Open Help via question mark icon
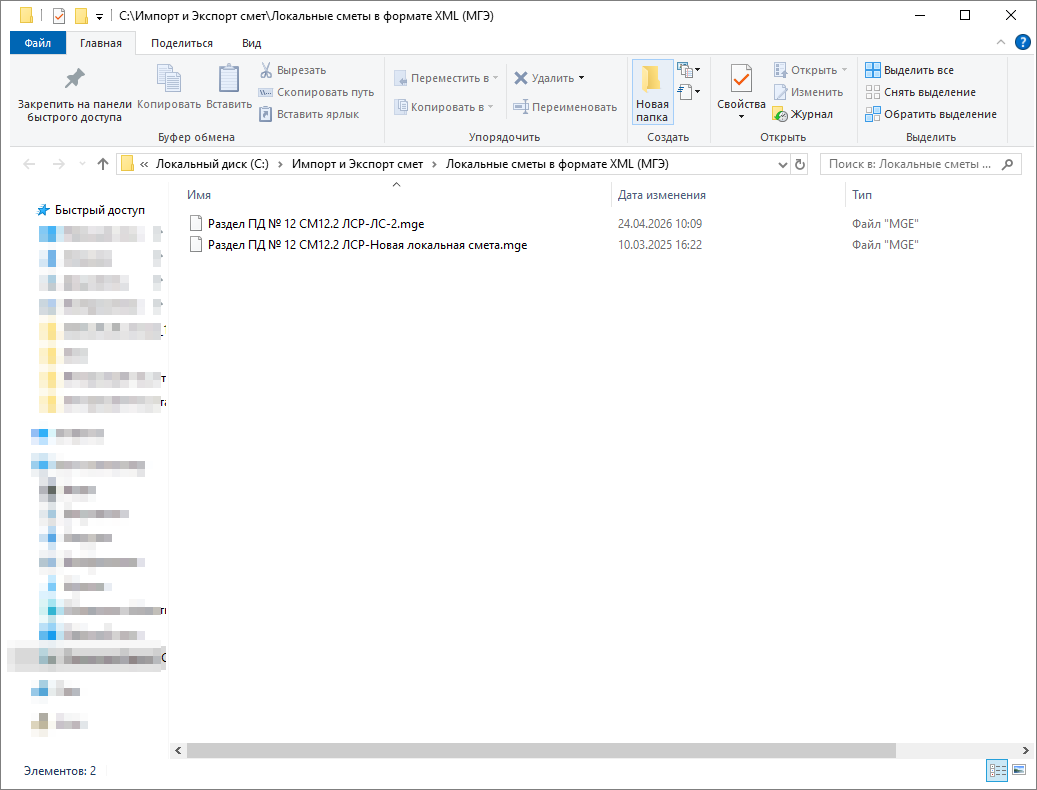Screen dimensions: 1037x790 (1022, 42)
